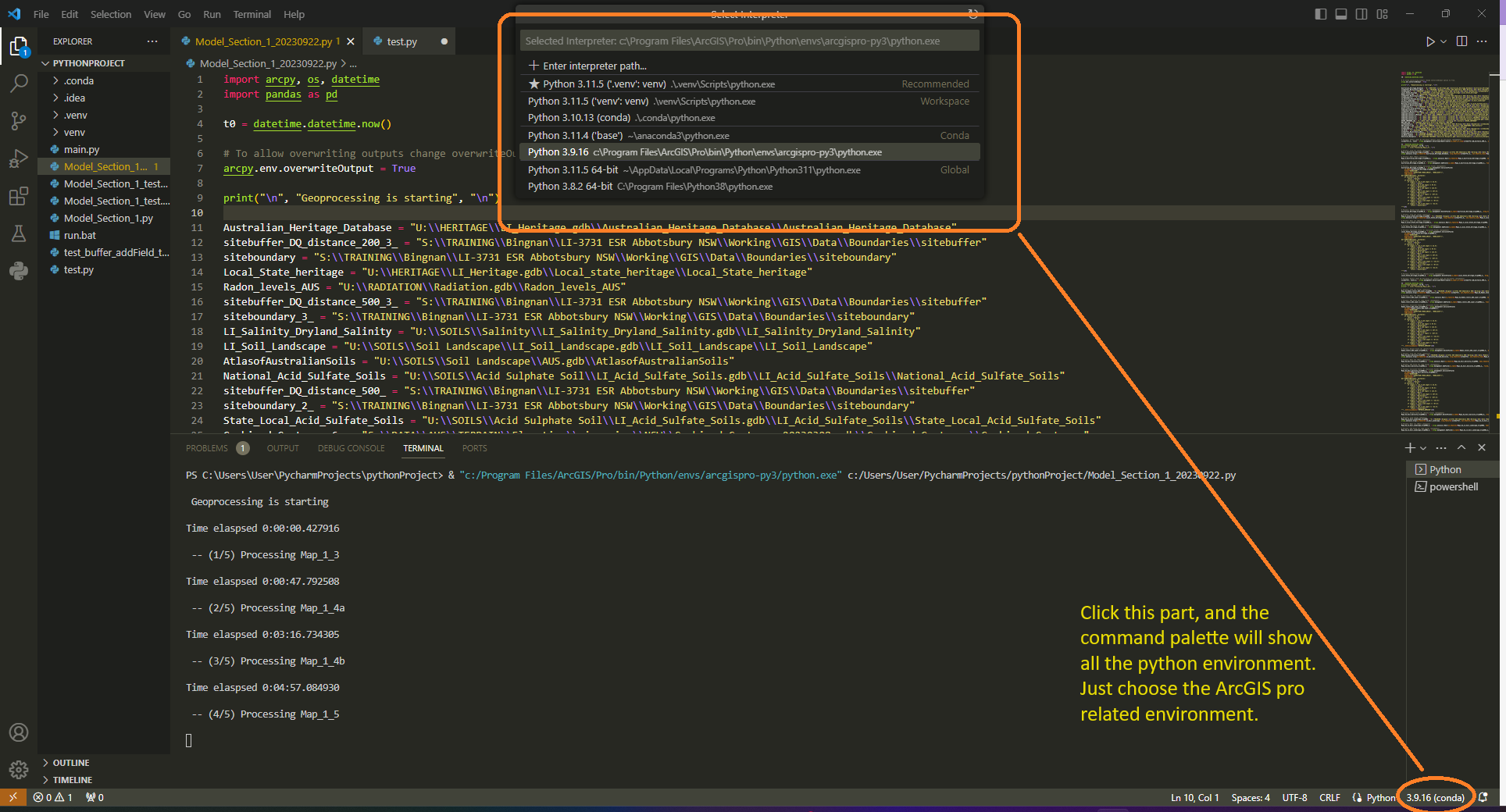1506x812 pixels.
Task: Click Enter interpreter path option
Action: point(750,66)
